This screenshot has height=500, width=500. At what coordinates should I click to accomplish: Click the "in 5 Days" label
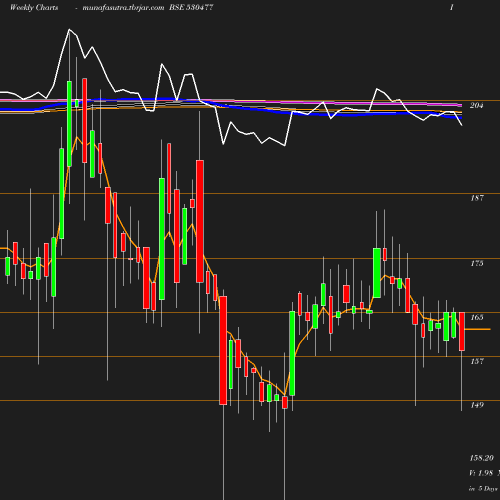coord(483,489)
